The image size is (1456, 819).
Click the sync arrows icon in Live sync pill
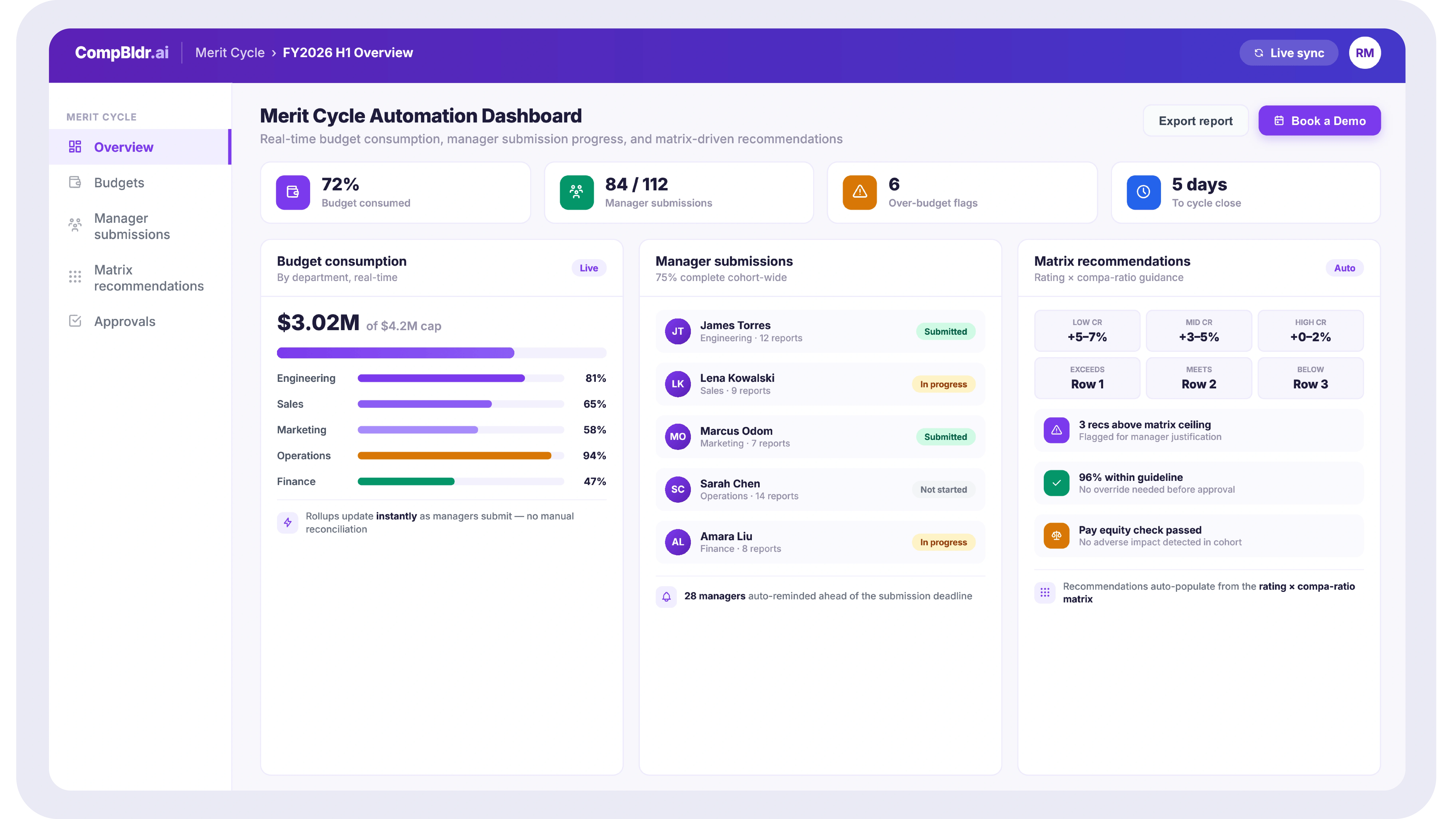click(1259, 53)
